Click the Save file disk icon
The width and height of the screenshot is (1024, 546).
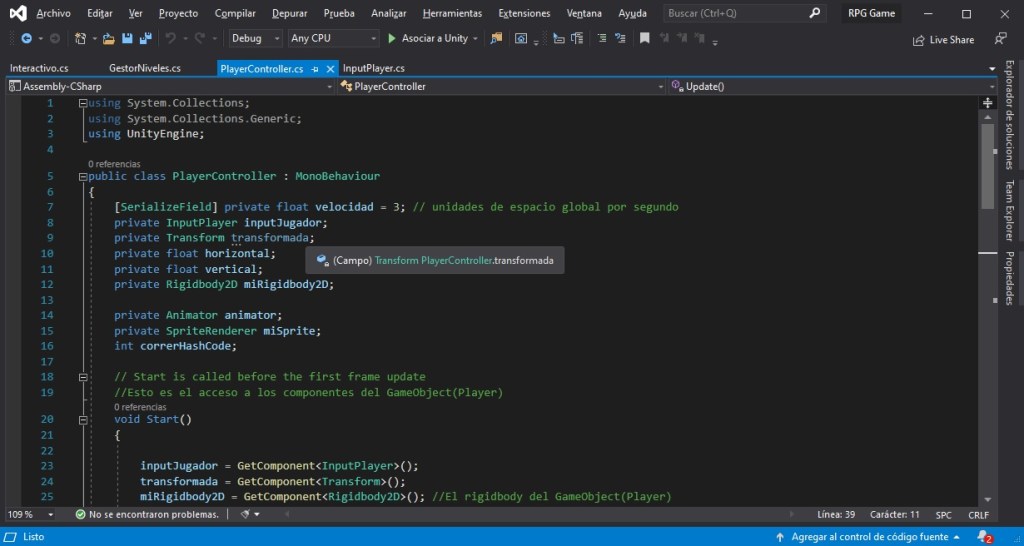127,39
